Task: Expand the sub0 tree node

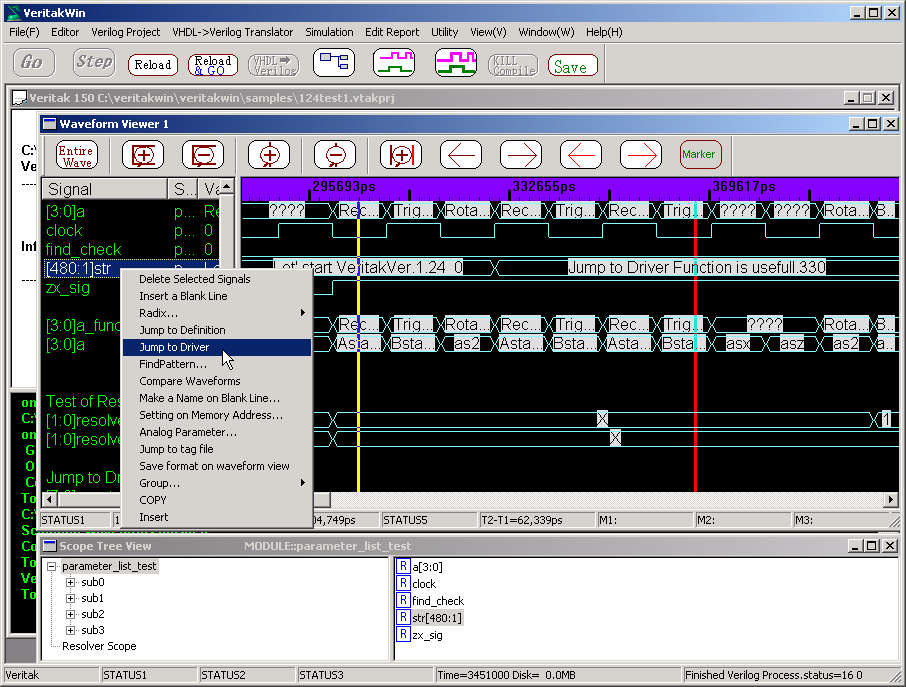Action: [x=70, y=582]
